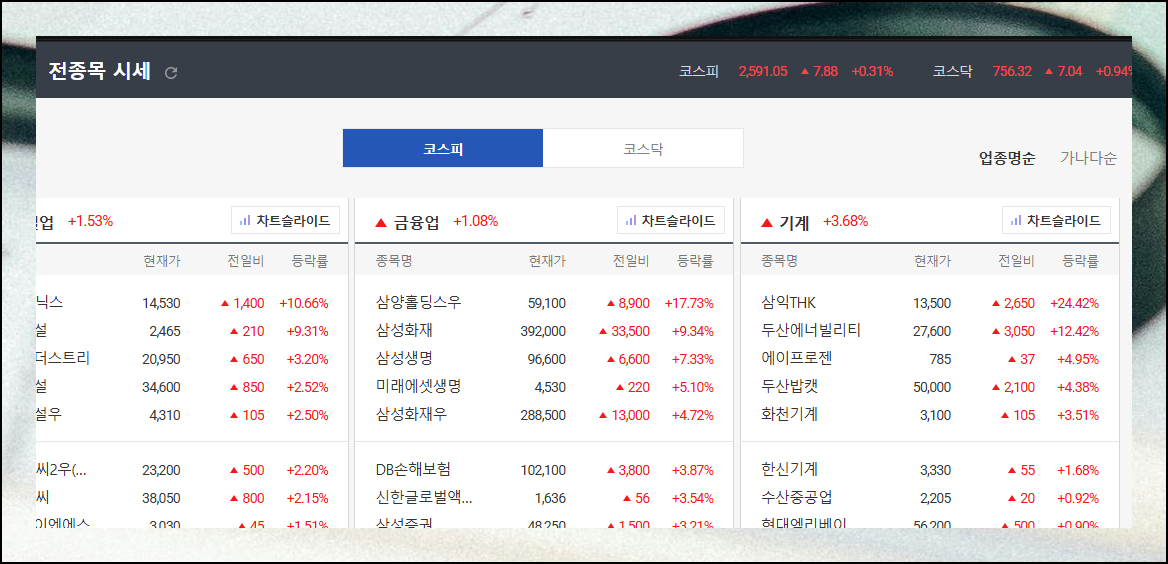This screenshot has height=564, width=1168.
Task: Open stock 에이프로젠
Action: tap(797, 359)
